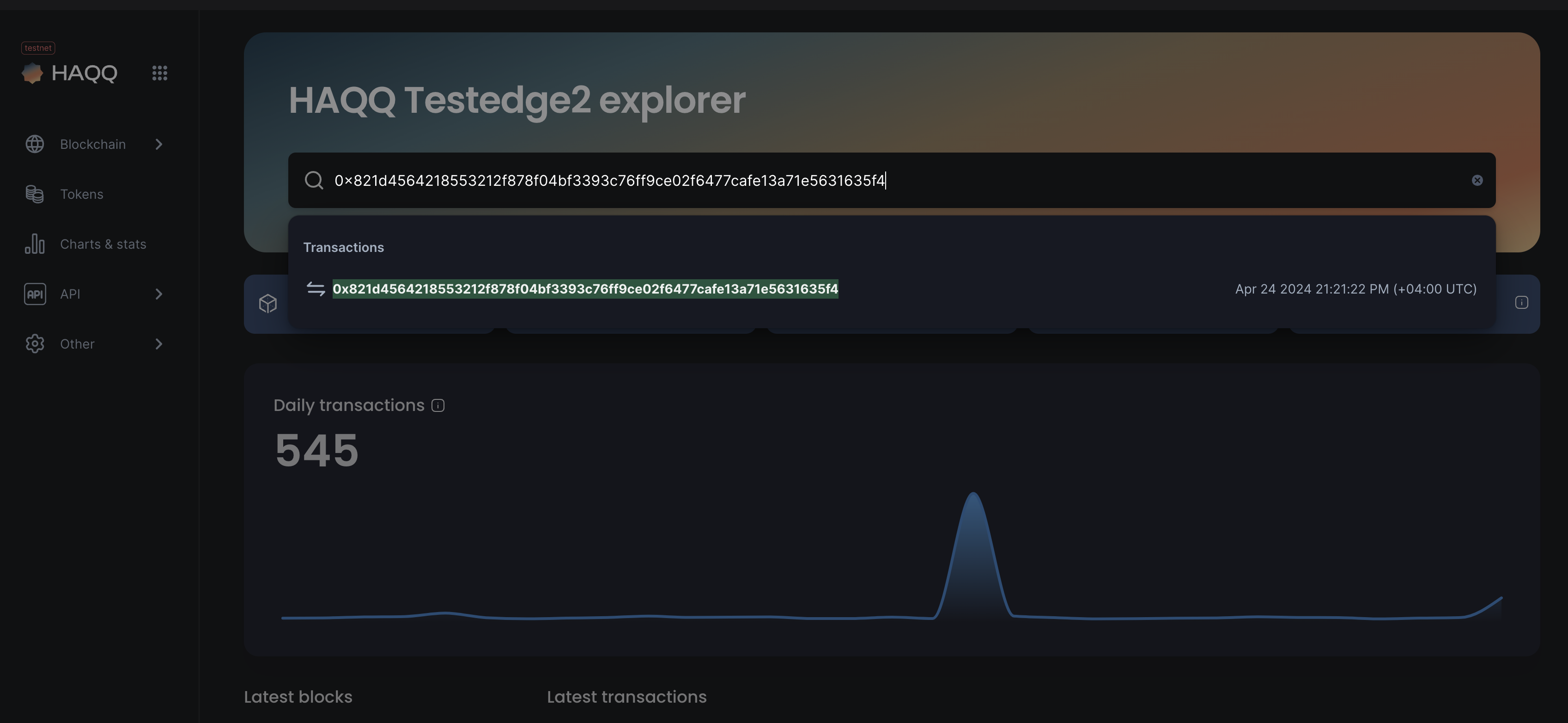Screen dimensions: 1568x723
Task: Clear the search field with X icon
Action: [x=1477, y=180]
